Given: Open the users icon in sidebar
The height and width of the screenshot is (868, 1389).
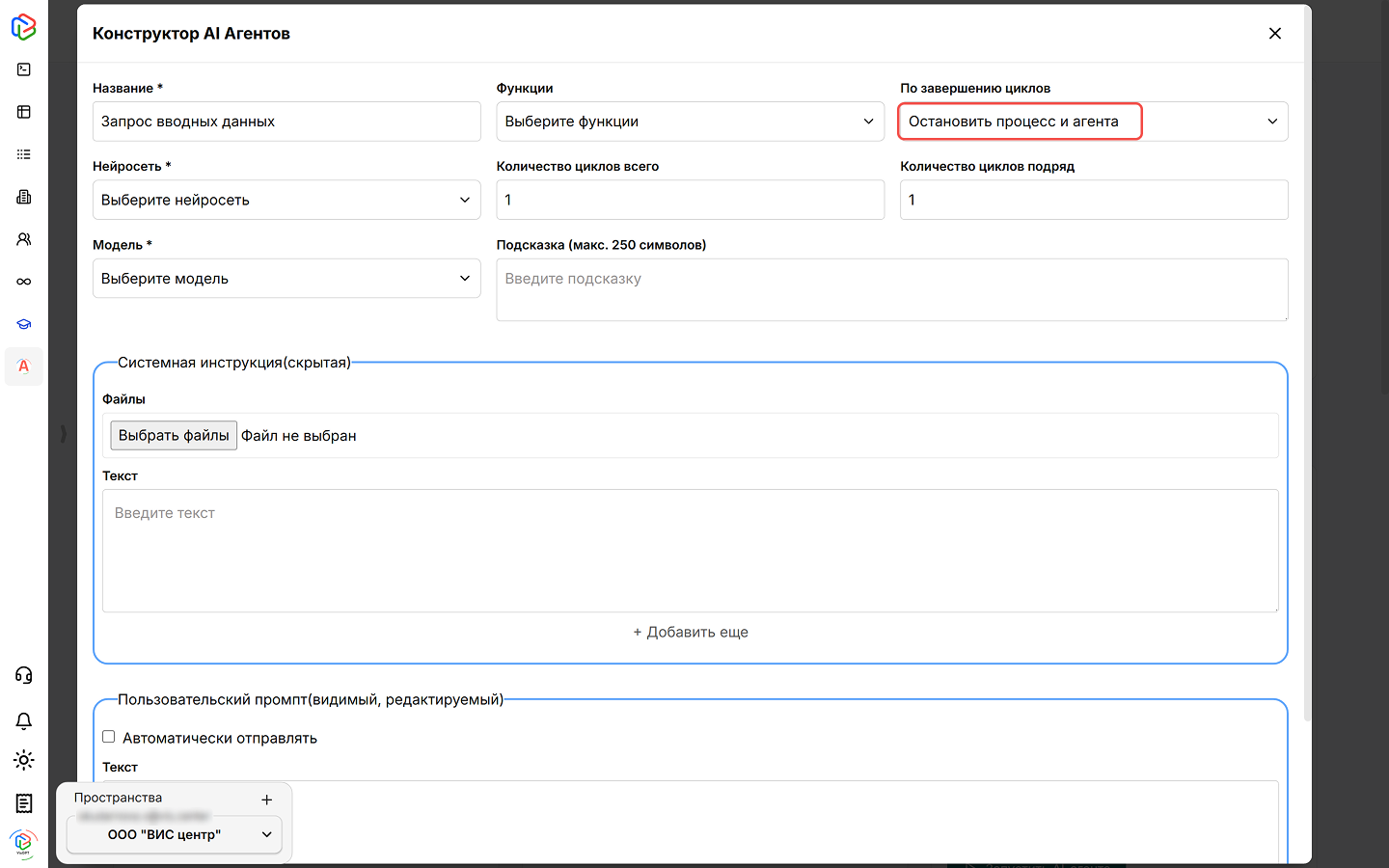Looking at the screenshot, I should pyautogui.click(x=24, y=239).
